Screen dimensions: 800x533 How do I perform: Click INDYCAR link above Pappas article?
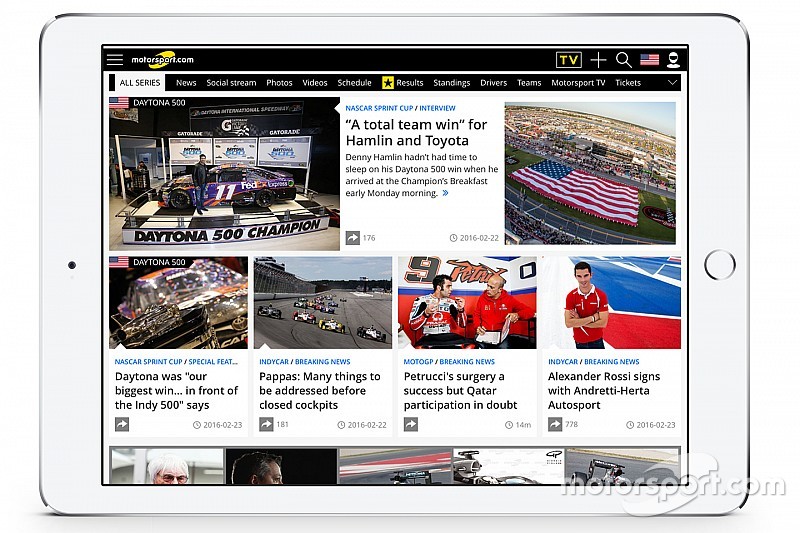pos(274,362)
